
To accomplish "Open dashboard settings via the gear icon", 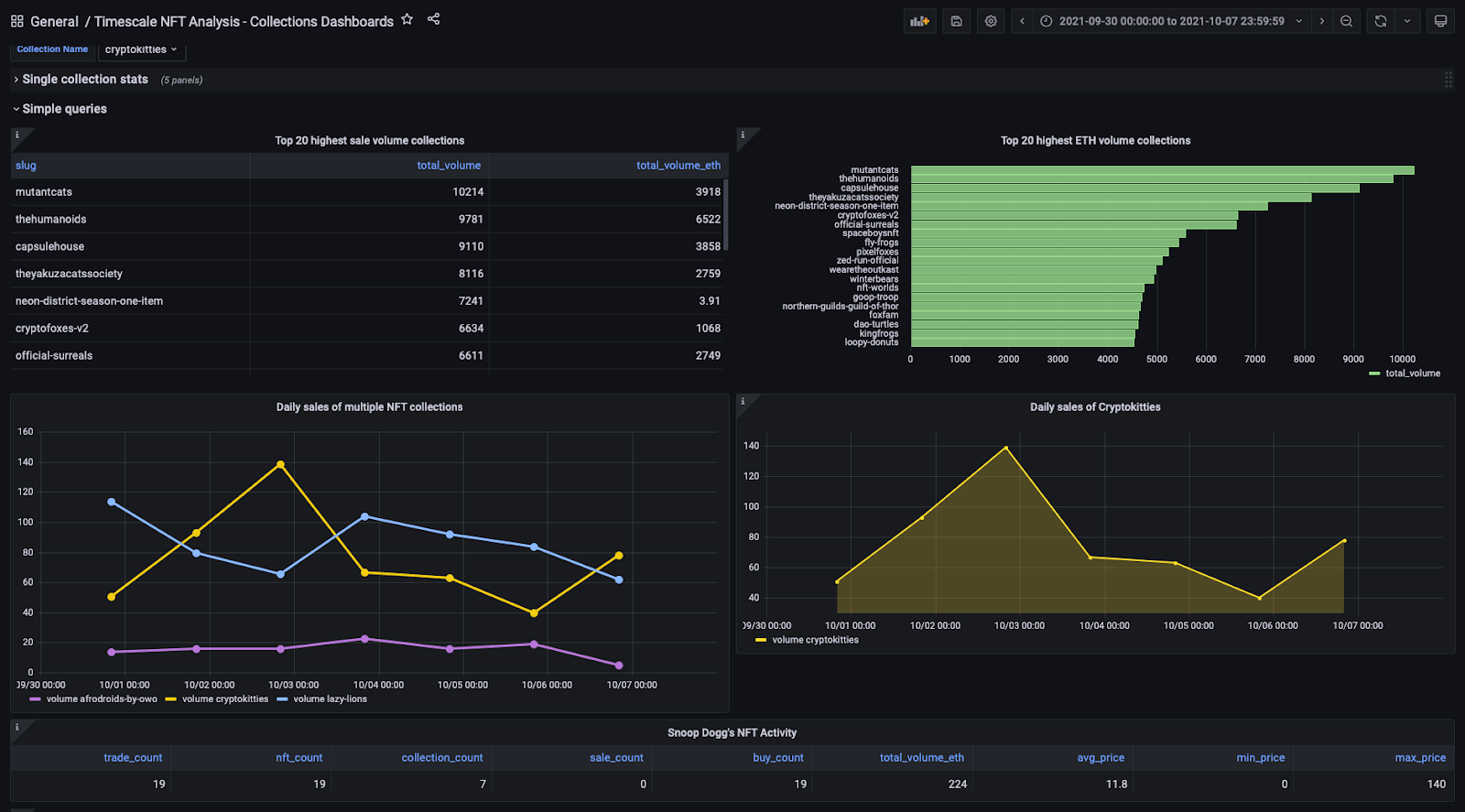I will [991, 21].
